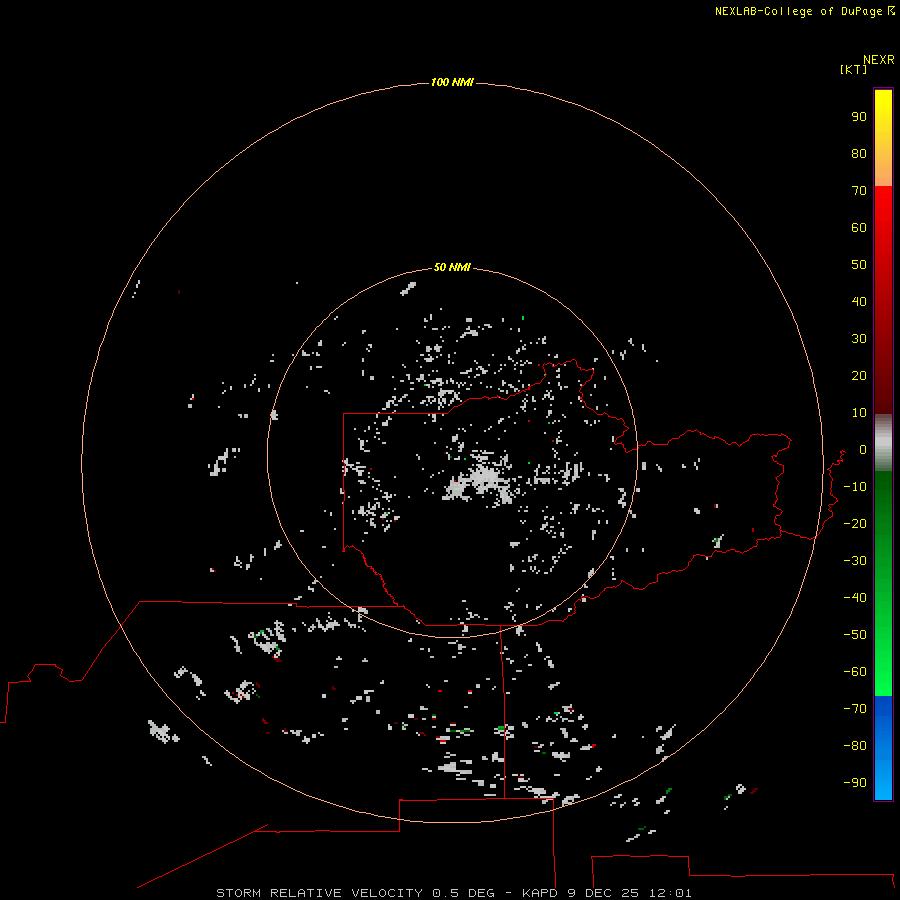Image resolution: width=900 pixels, height=900 pixels.
Task: Click the 0 value on velocity scale
Action: (863, 449)
